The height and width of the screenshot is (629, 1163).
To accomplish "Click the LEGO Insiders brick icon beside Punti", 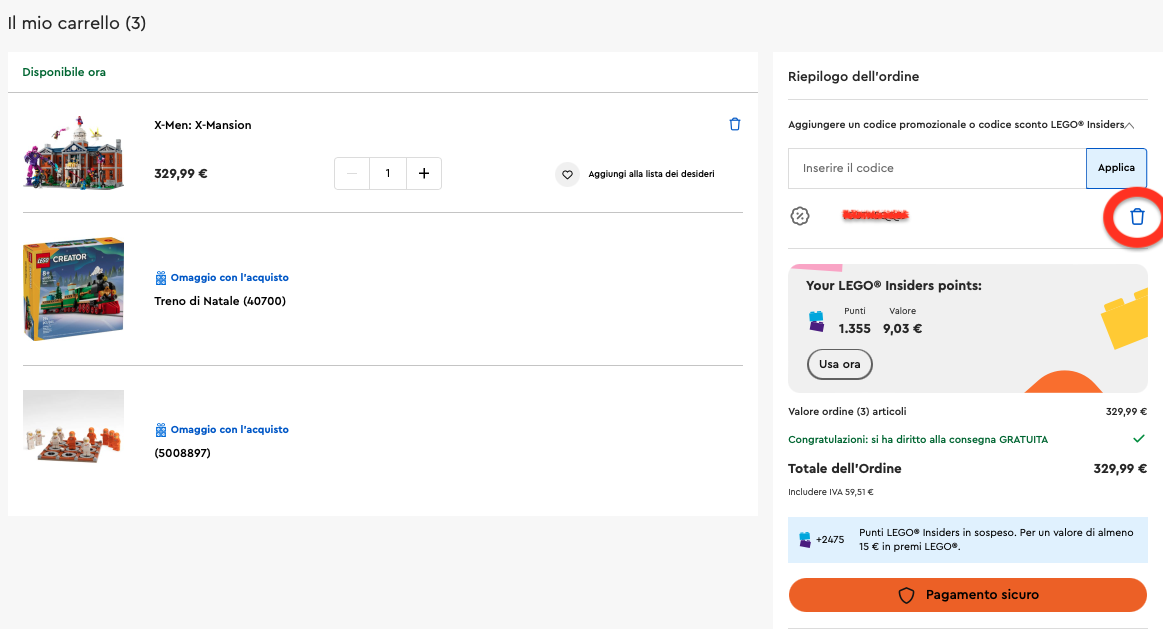I will (817, 321).
